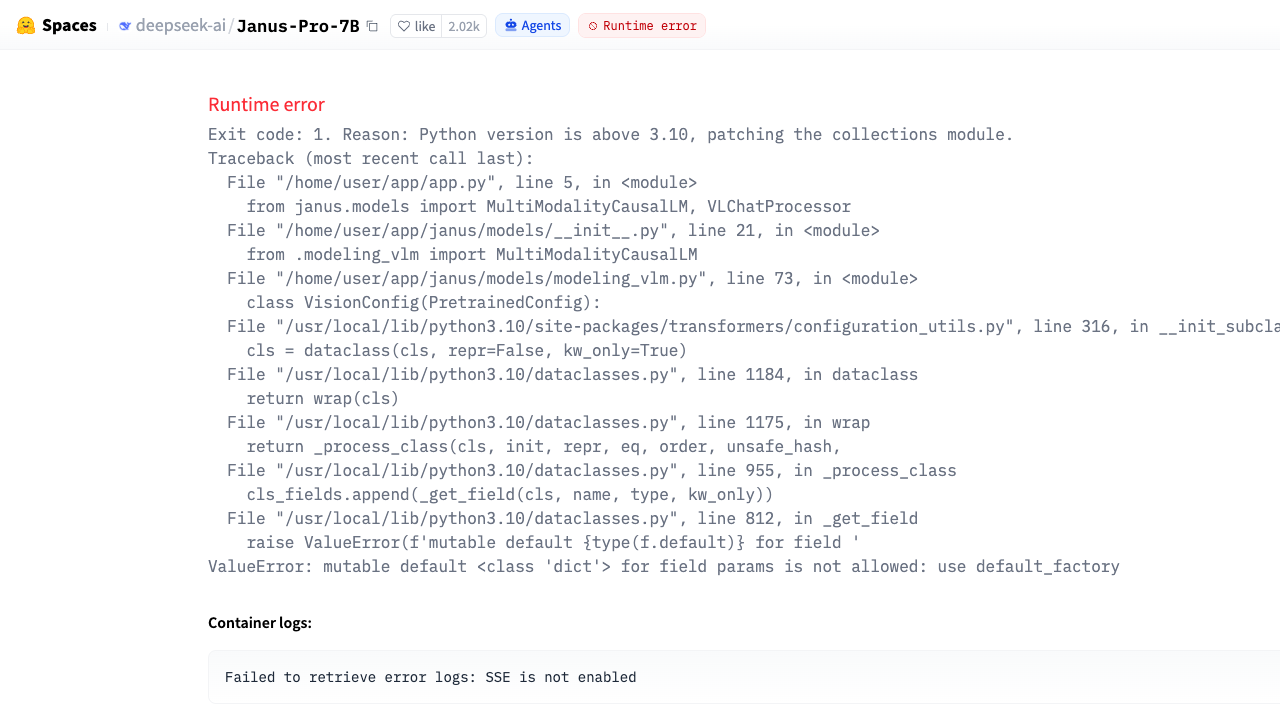
Task: Select the 'raise ValueError' code line
Action: [553, 543]
